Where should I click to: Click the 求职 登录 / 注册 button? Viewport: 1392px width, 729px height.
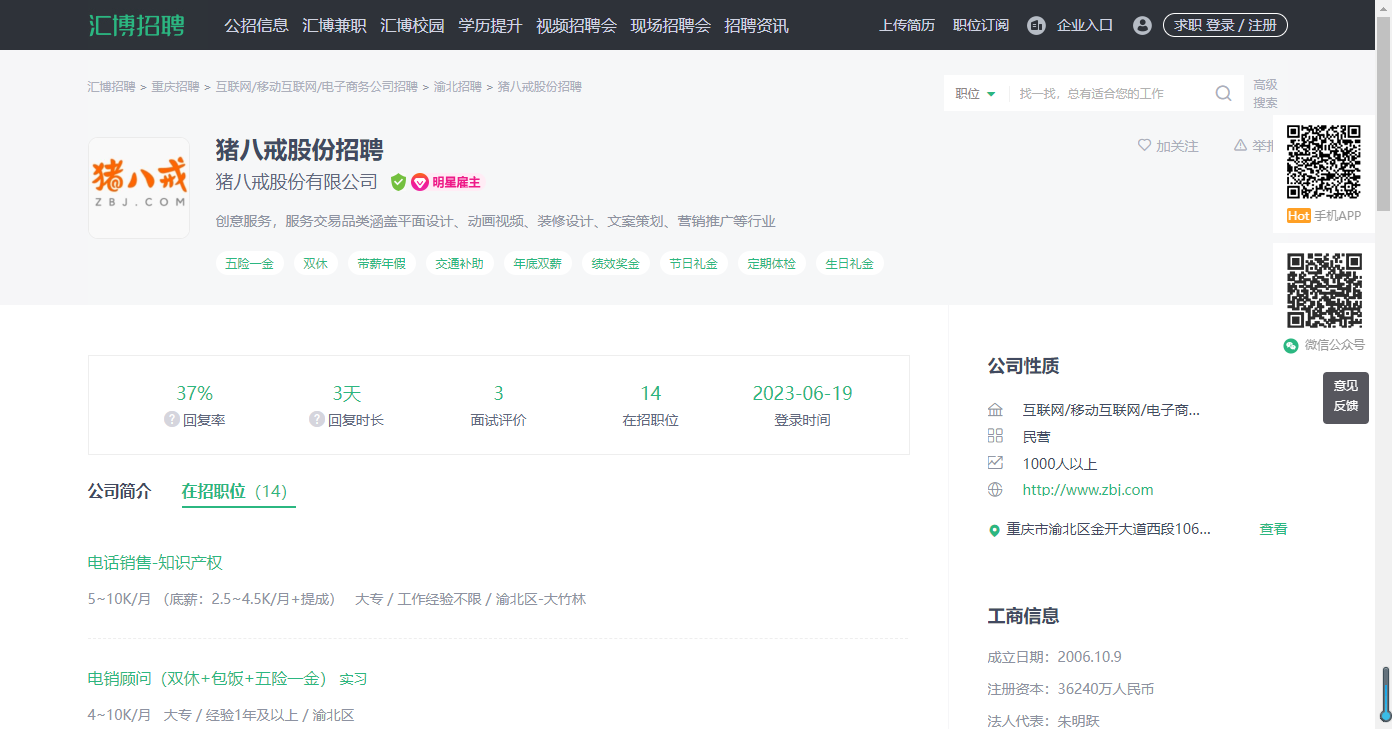(1225, 25)
